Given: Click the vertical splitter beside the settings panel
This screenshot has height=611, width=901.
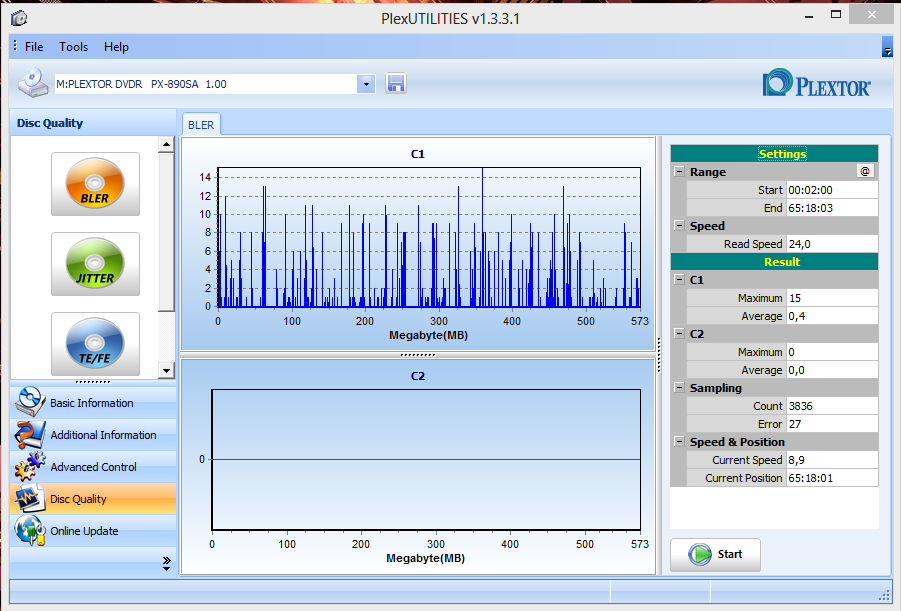Looking at the screenshot, I should [659, 355].
